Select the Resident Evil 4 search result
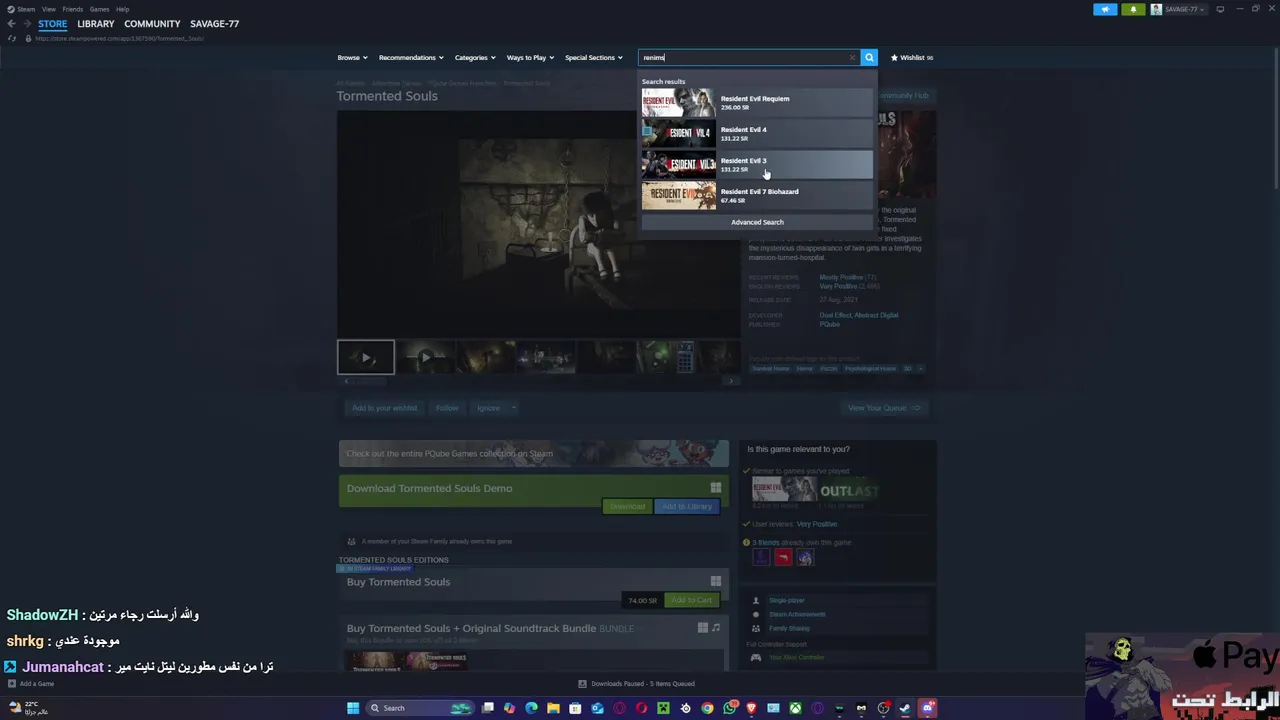 pos(757,133)
